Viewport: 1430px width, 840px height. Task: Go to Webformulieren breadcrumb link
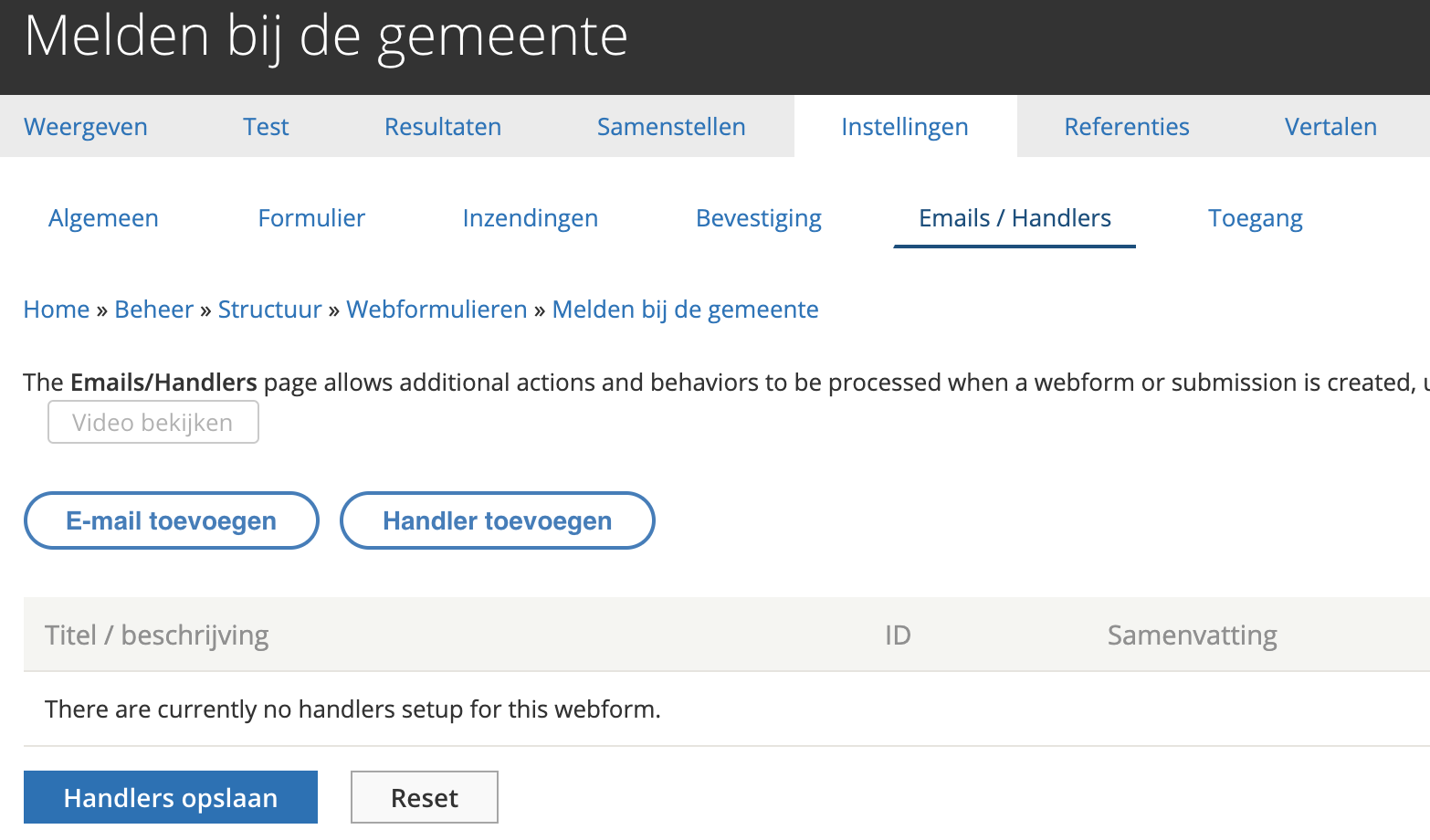436,310
